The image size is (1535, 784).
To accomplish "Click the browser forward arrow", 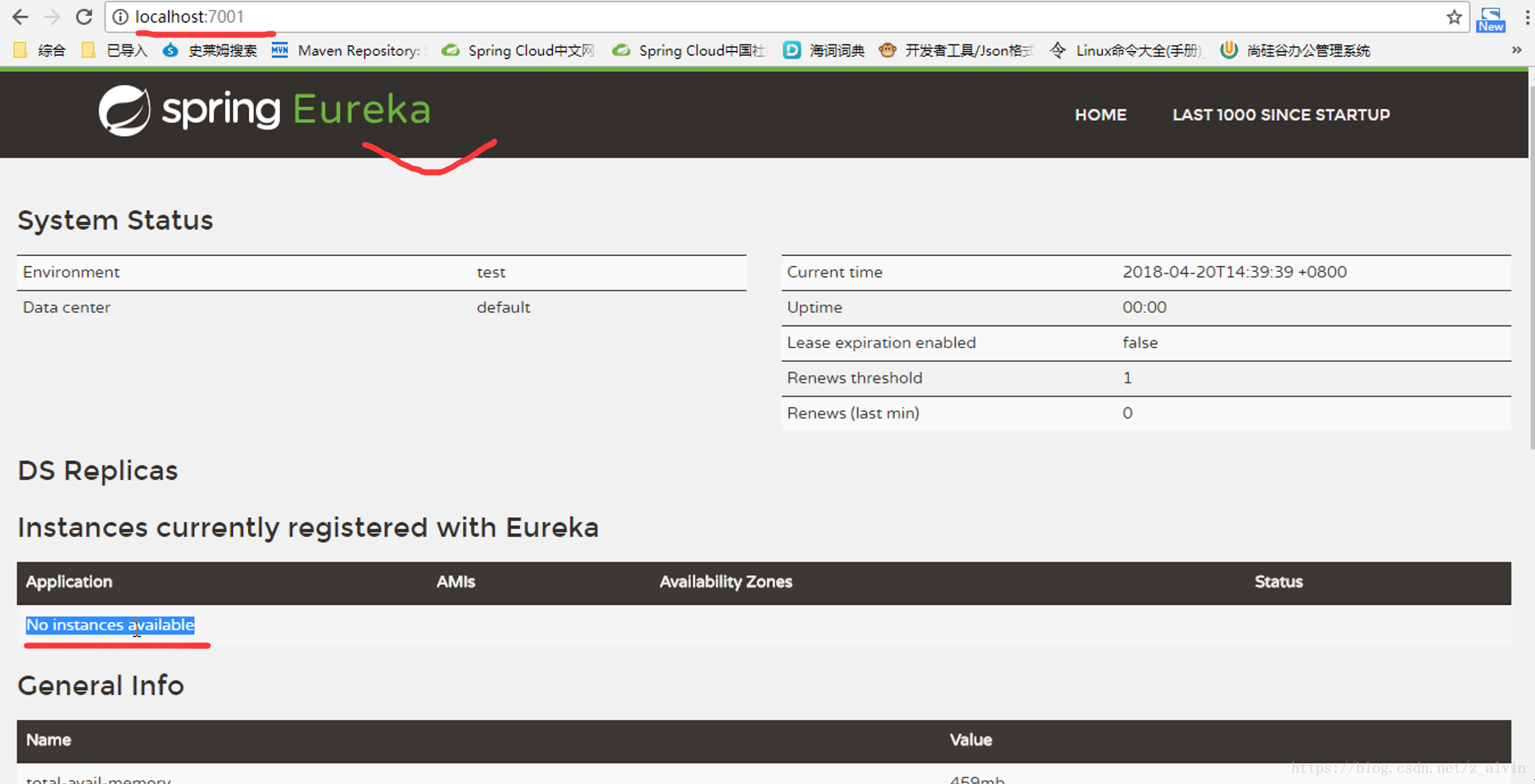I will 52,16.
